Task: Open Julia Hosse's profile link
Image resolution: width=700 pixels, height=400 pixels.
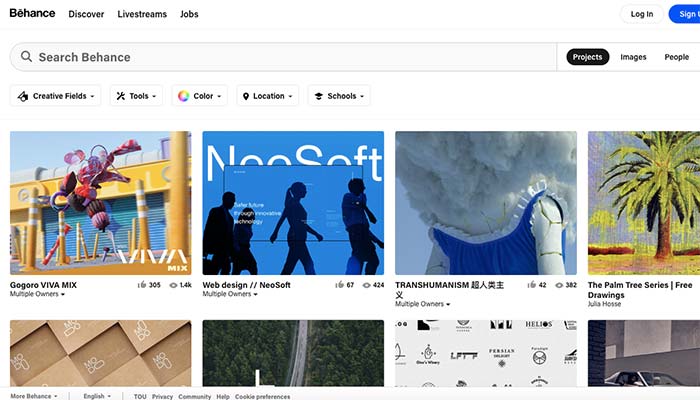Action: pos(604,304)
